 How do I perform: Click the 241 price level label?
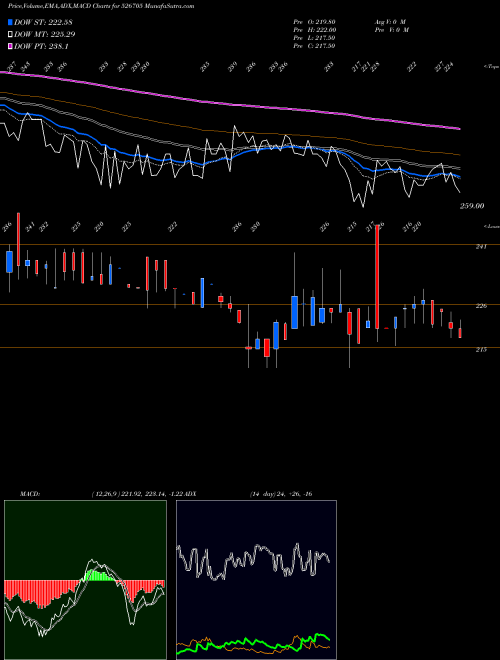pyautogui.click(x=481, y=247)
